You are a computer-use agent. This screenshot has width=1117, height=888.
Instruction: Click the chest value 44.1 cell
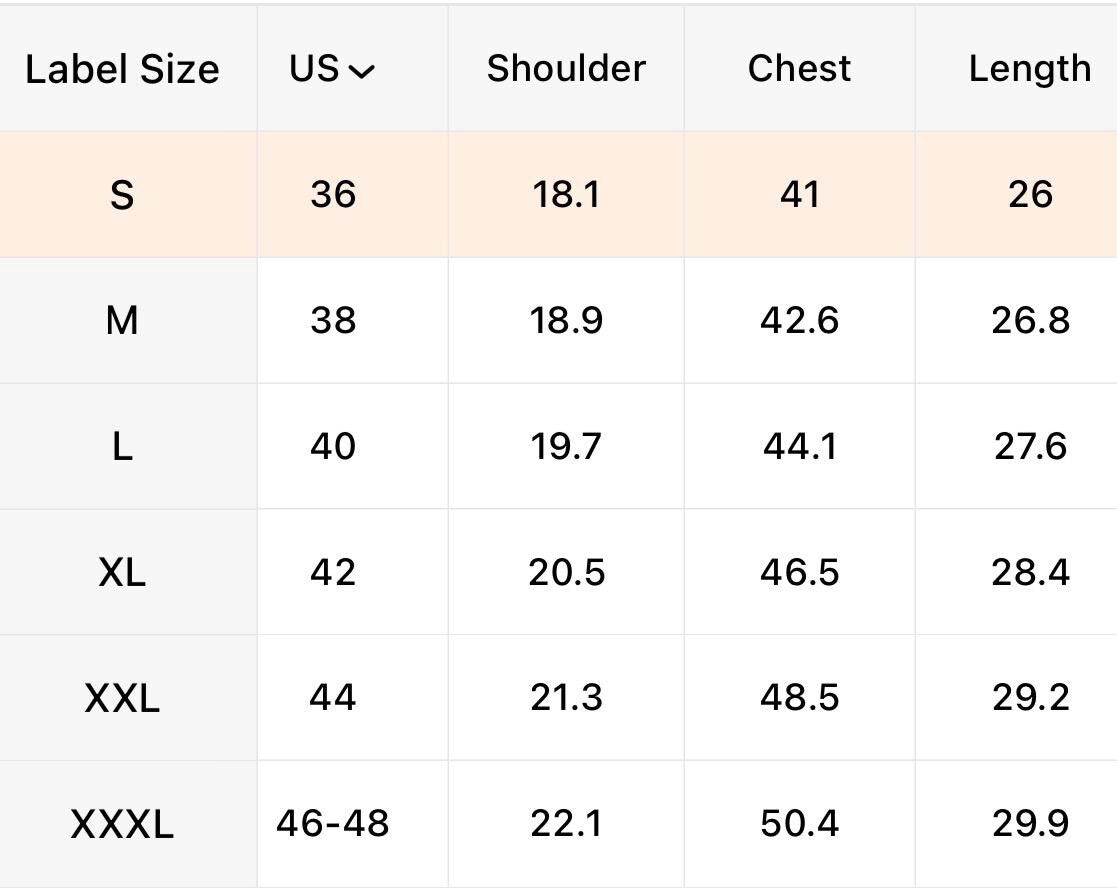pyautogui.click(x=799, y=446)
